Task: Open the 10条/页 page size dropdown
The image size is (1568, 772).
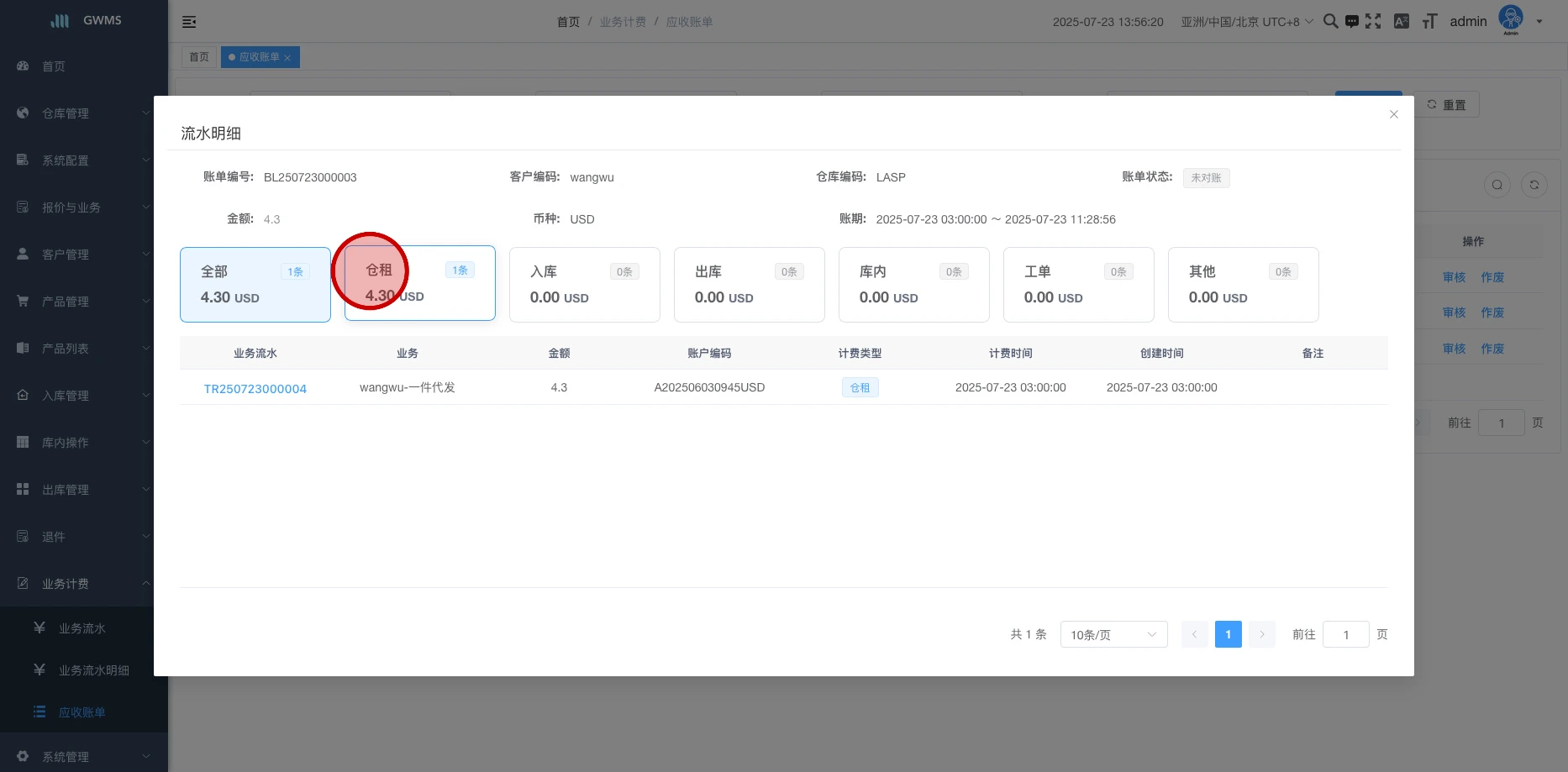Action: point(1113,634)
